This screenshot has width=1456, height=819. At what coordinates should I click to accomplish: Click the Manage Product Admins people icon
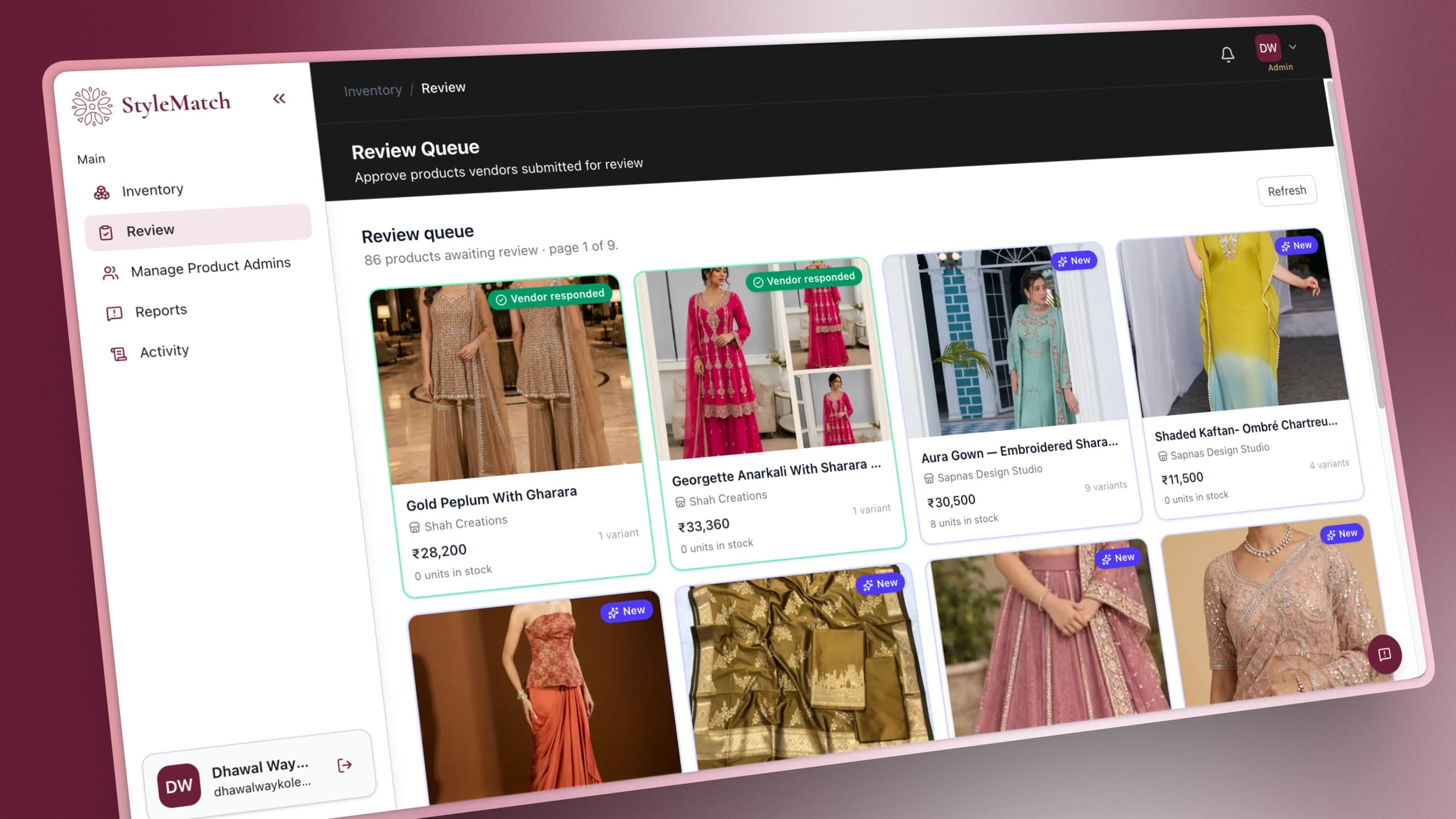[110, 274]
